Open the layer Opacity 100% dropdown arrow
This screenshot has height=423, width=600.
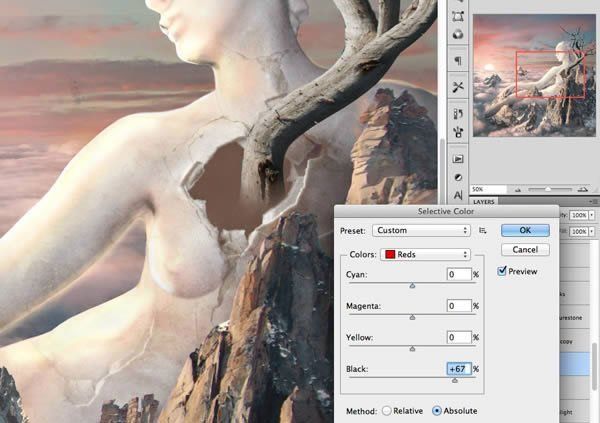(x=592, y=216)
